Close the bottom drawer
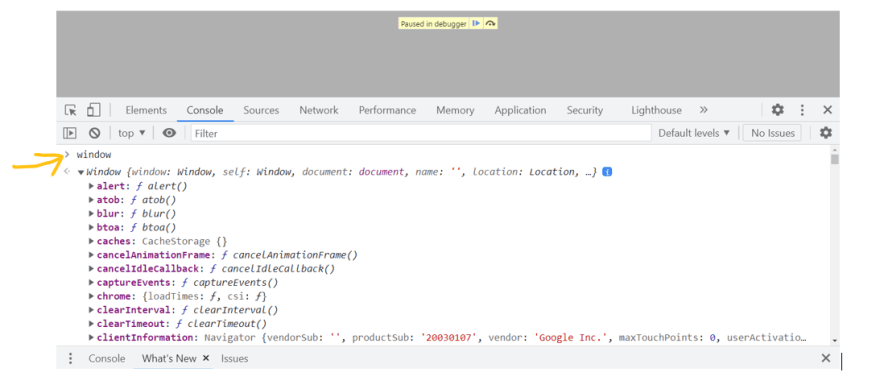Image resolution: width=880 pixels, height=389 pixels. 826,358
